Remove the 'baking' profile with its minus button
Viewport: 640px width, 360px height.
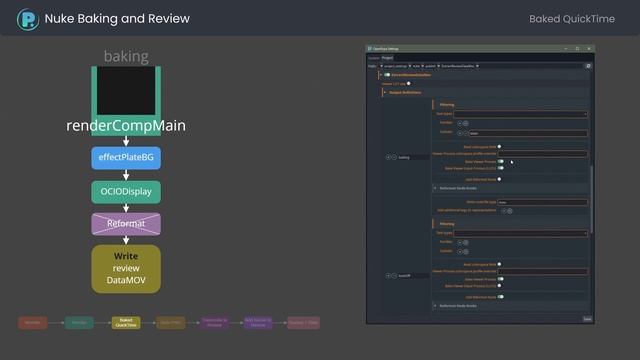(394, 157)
